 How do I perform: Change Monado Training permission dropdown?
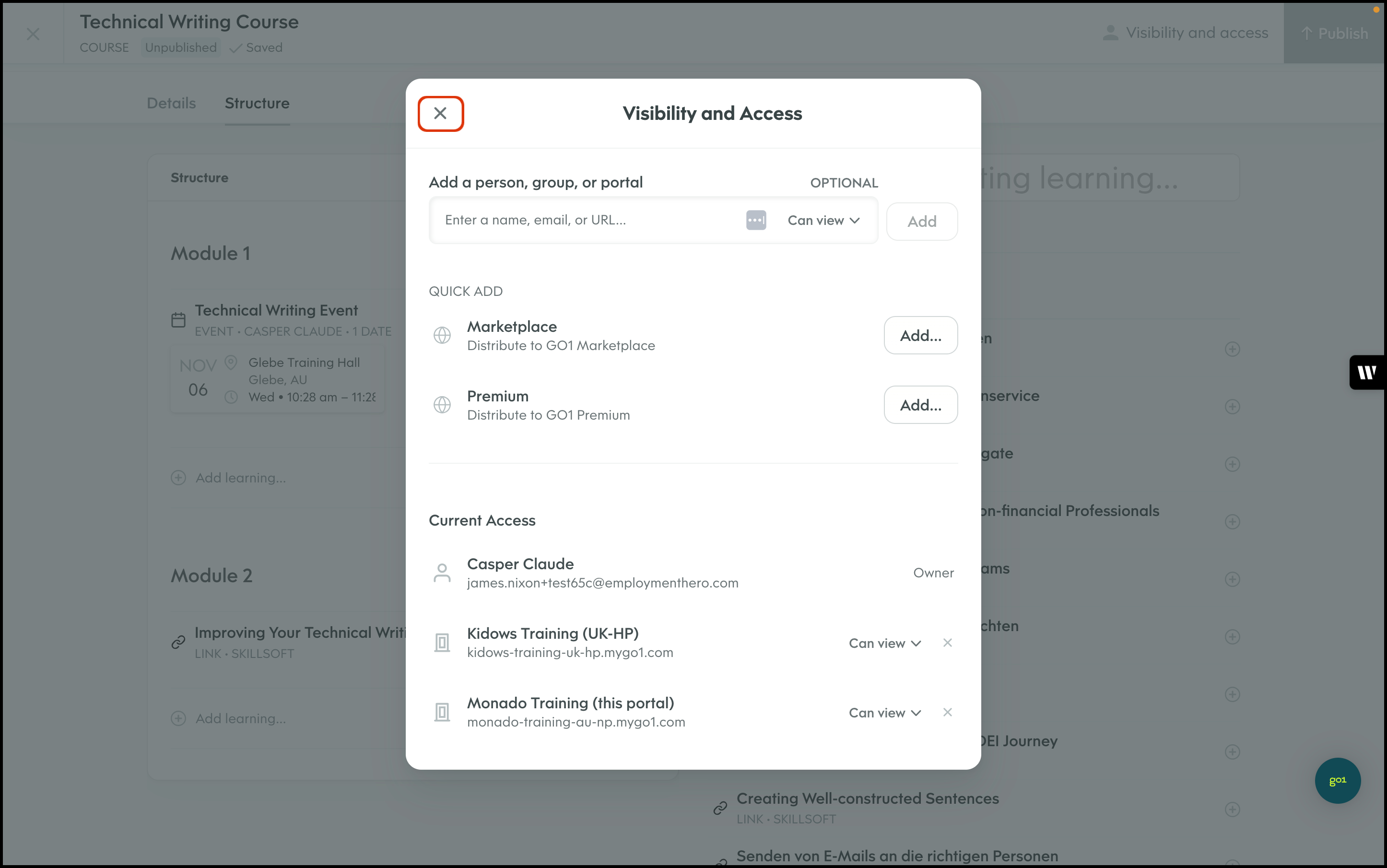pos(885,713)
